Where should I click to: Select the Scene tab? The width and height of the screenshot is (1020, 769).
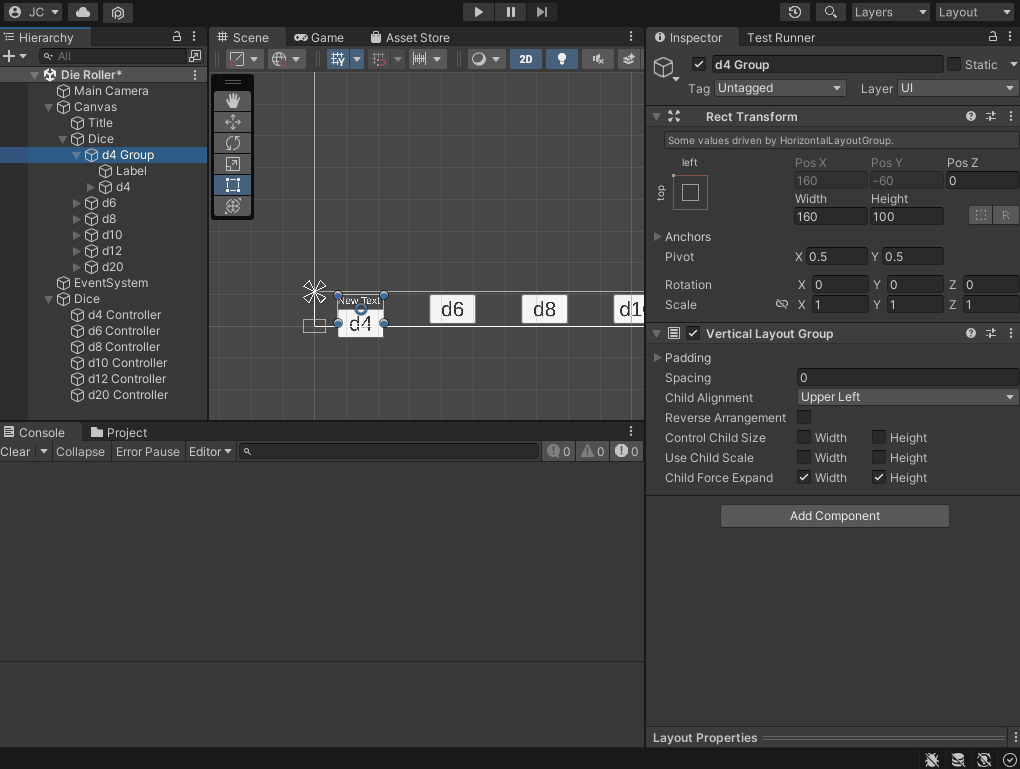243,38
